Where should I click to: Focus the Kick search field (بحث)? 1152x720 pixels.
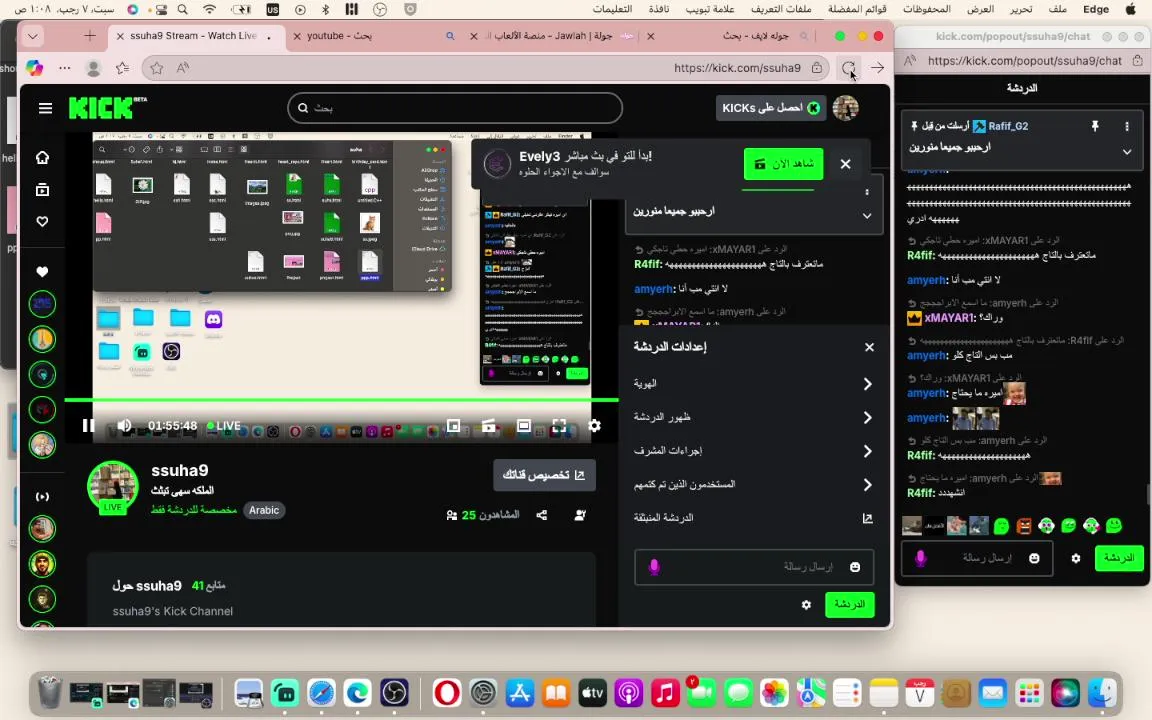[x=455, y=108]
